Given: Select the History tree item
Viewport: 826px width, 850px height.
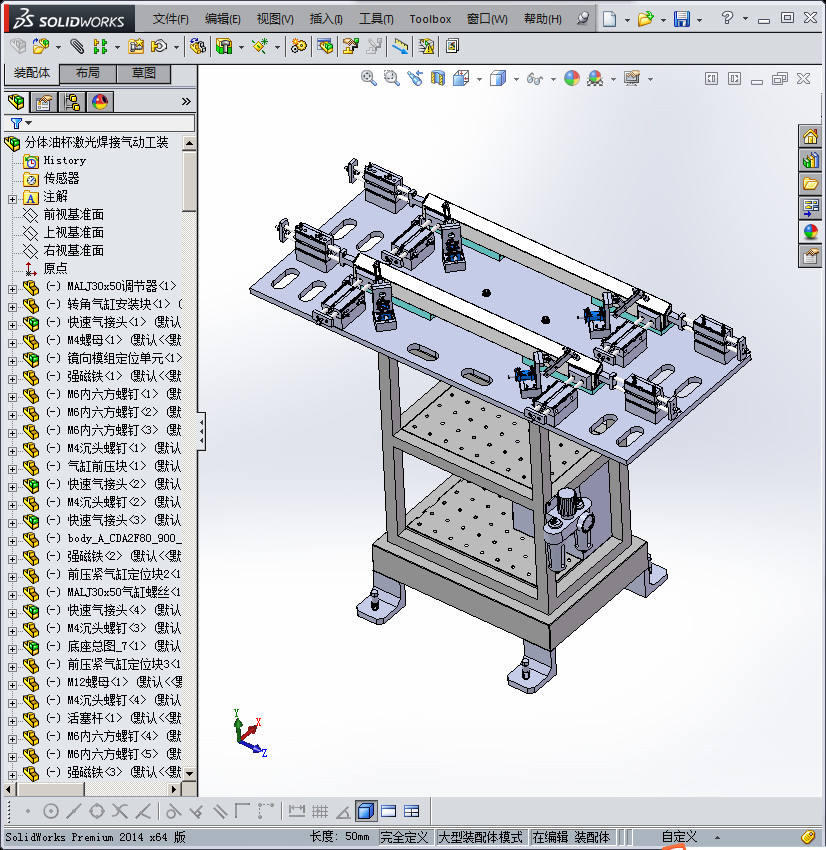Looking at the screenshot, I should [x=64, y=160].
